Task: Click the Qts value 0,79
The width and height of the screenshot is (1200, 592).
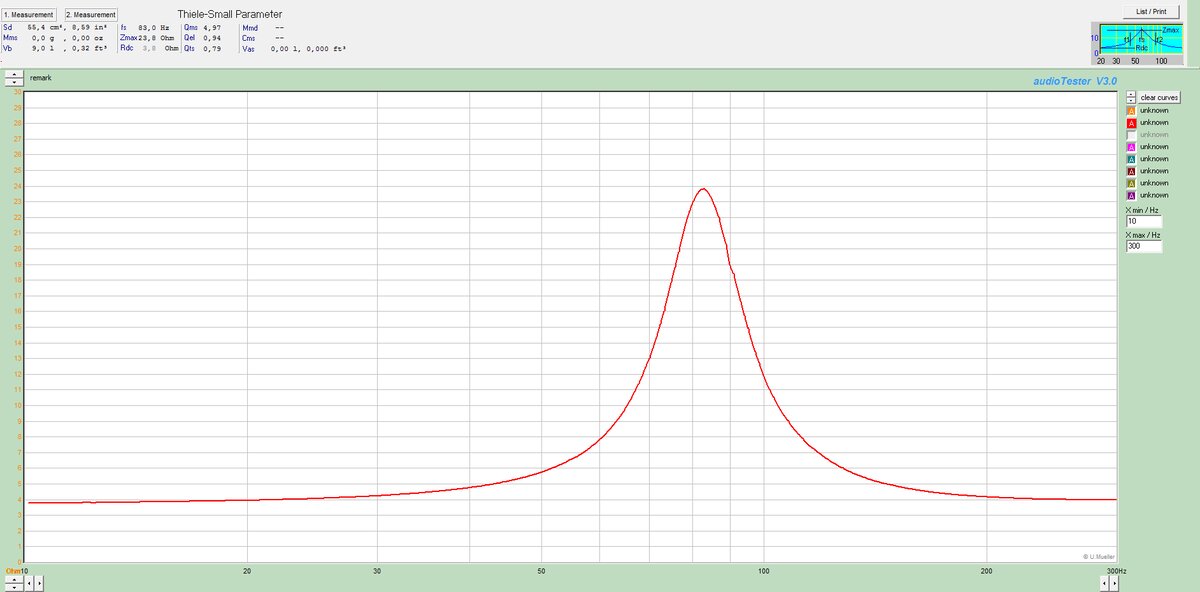Action: (211, 48)
